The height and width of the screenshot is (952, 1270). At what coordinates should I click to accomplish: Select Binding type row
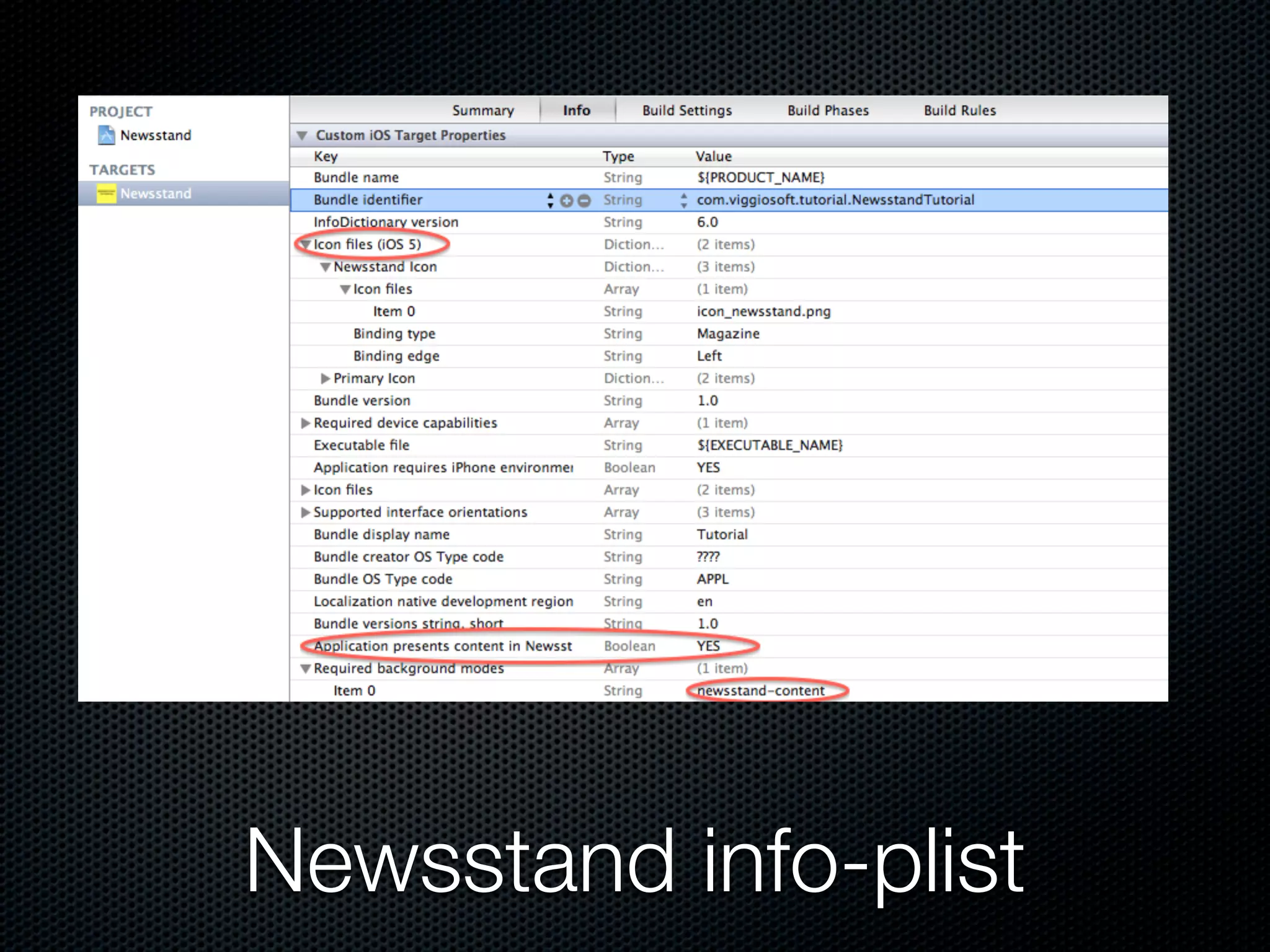[729, 334]
